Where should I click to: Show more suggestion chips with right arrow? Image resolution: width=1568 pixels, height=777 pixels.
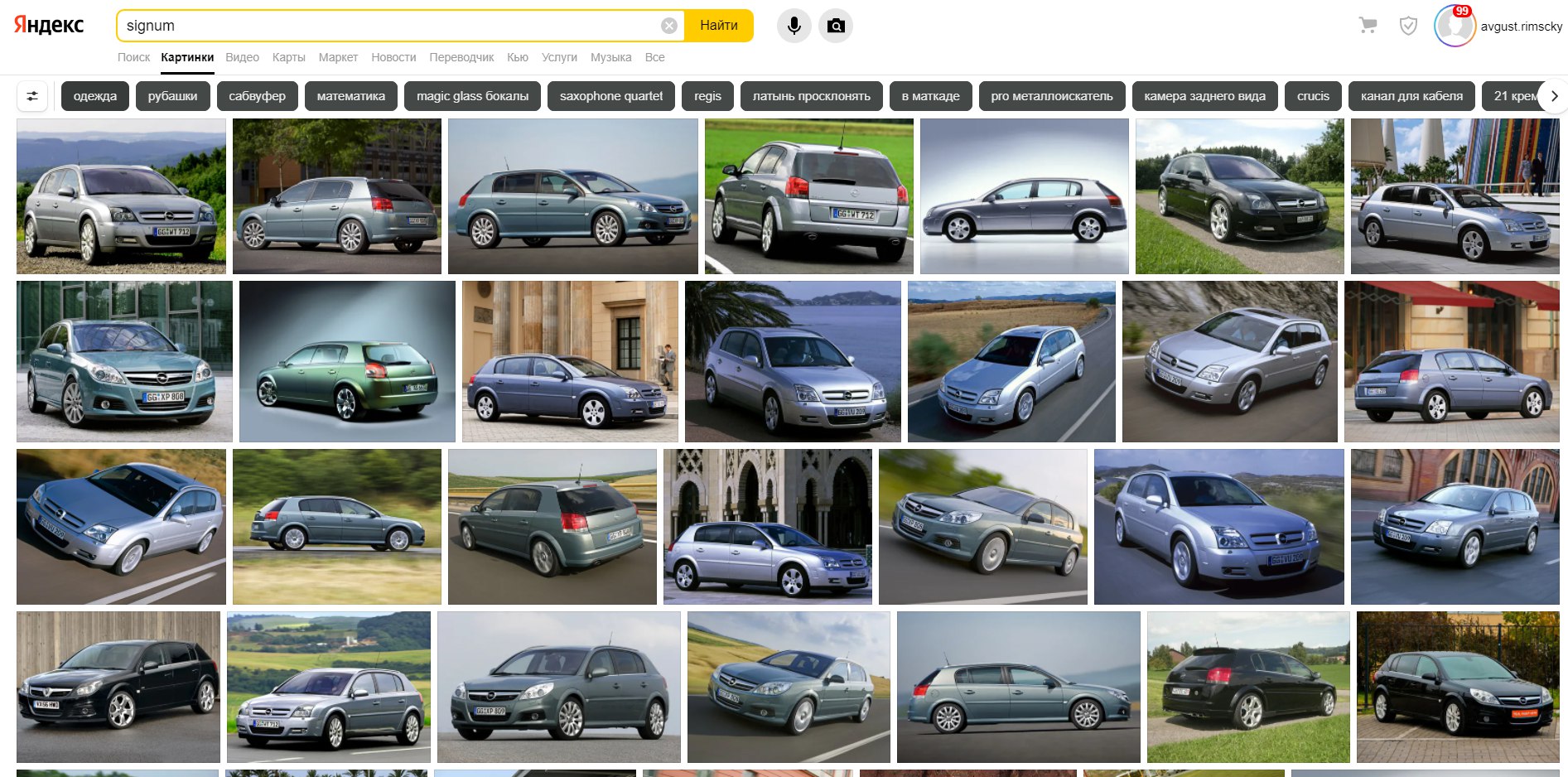pos(1553,96)
